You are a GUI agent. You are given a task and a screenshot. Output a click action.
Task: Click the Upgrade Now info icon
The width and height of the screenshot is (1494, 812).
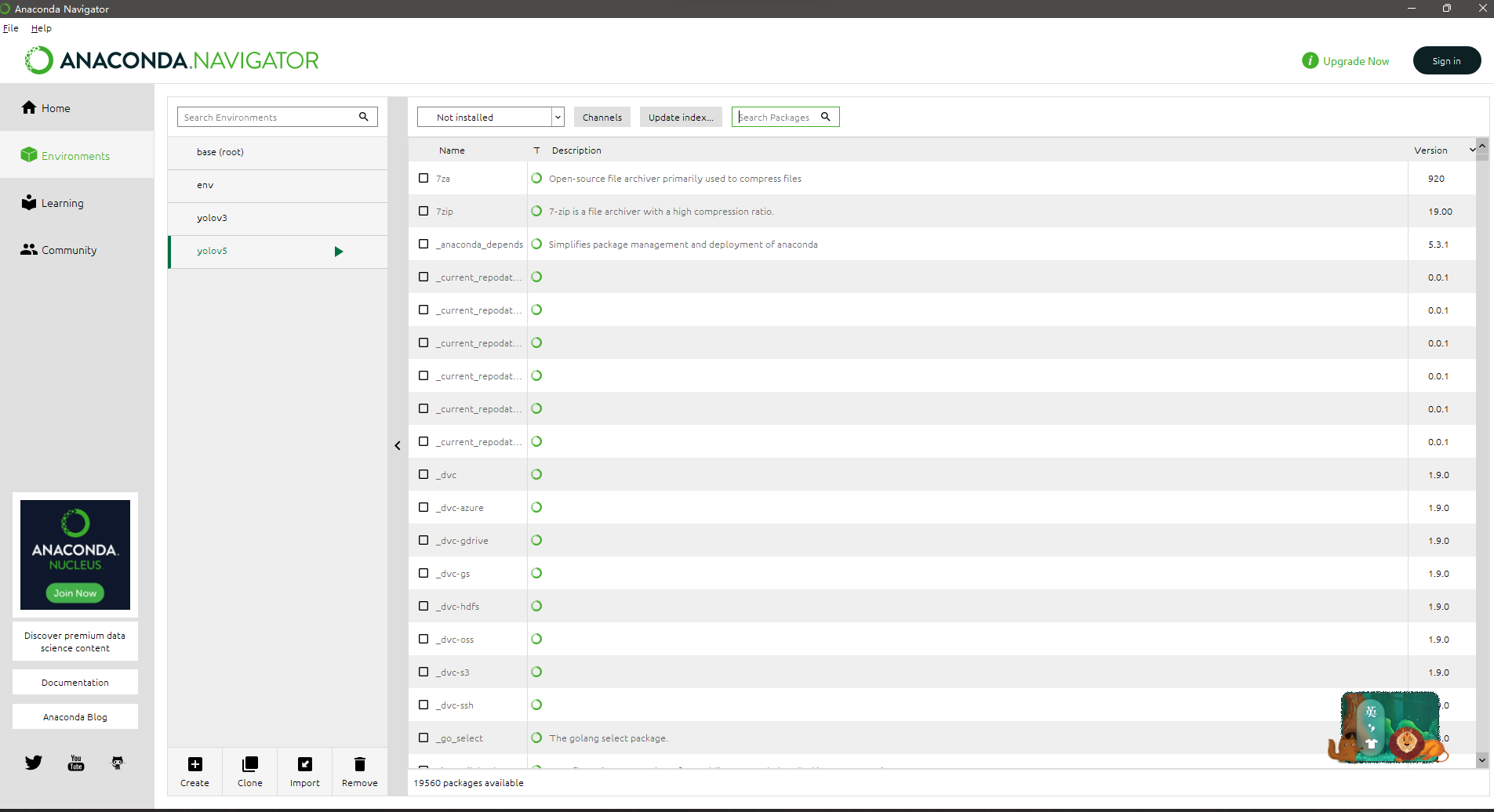point(1310,60)
